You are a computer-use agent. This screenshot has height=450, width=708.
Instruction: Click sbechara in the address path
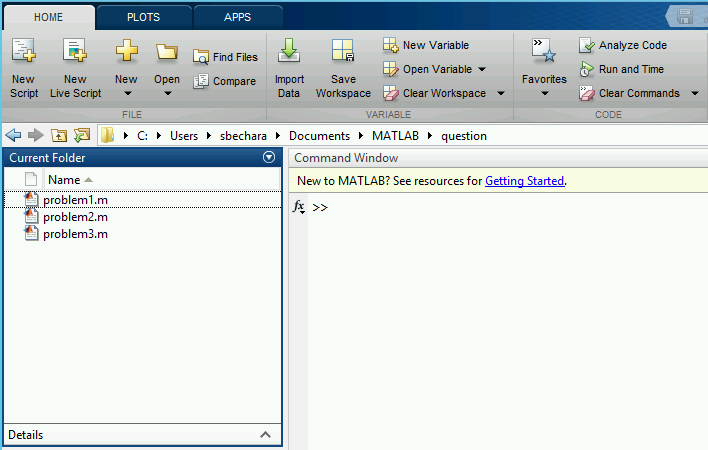(243, 136)
